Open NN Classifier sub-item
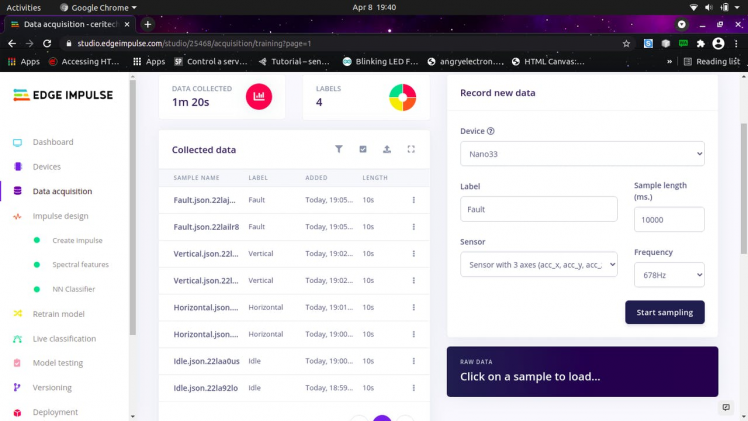Screen dimensions: 748x421 73,289
